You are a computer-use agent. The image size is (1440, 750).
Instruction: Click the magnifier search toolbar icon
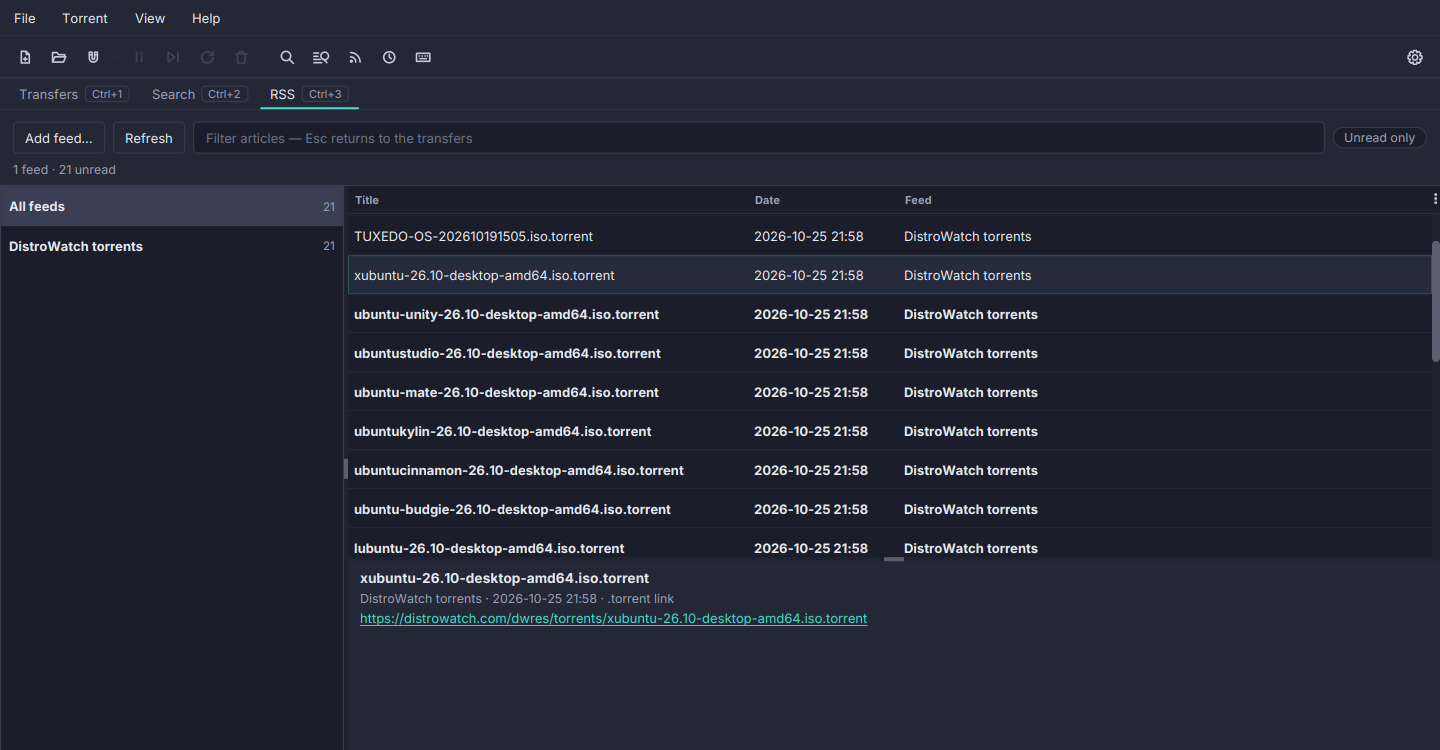(287, 57)
